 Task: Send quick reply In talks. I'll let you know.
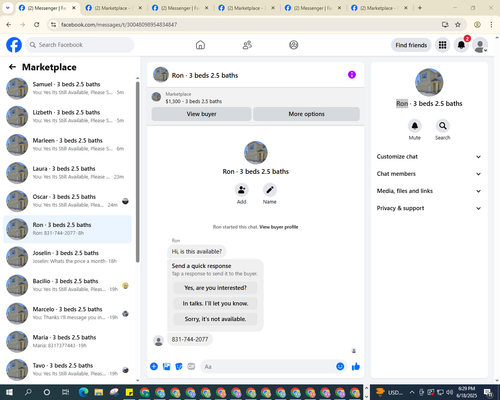[x=215, y=303]
